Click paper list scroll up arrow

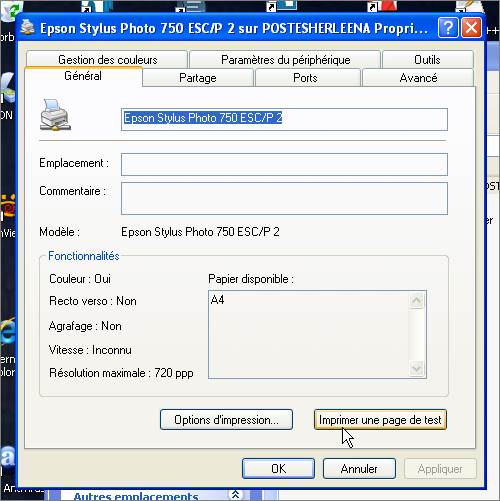coord(416,301)
